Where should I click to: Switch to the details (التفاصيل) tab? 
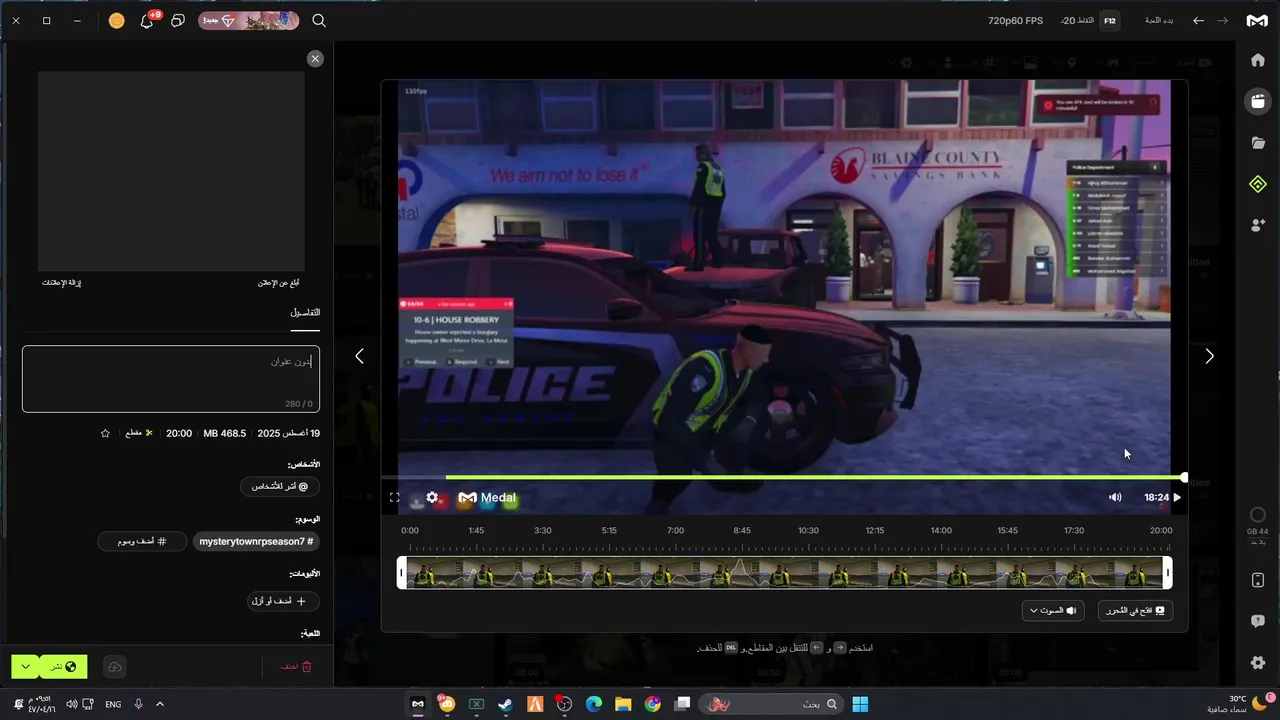click(x=305, y=313)
